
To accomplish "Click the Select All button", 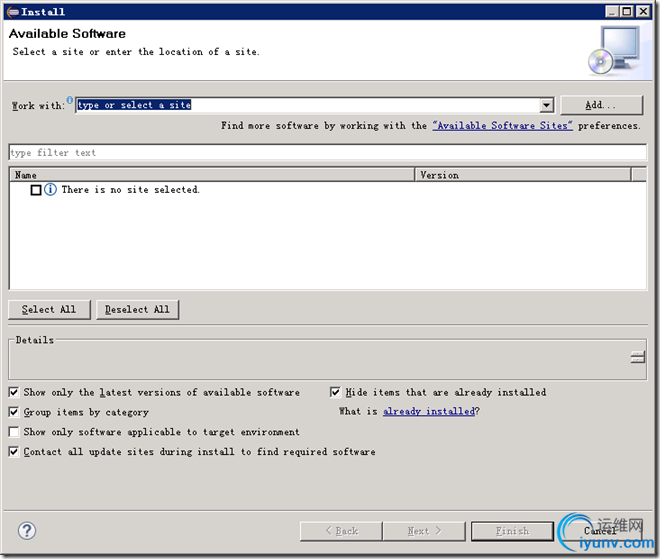I will tap(49, 309).
